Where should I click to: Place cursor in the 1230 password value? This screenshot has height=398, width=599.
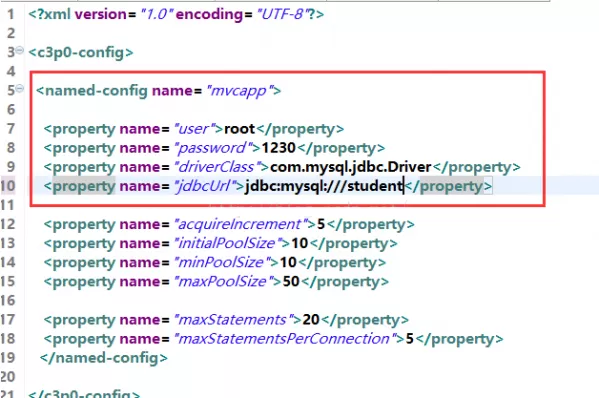click(279, 148)
